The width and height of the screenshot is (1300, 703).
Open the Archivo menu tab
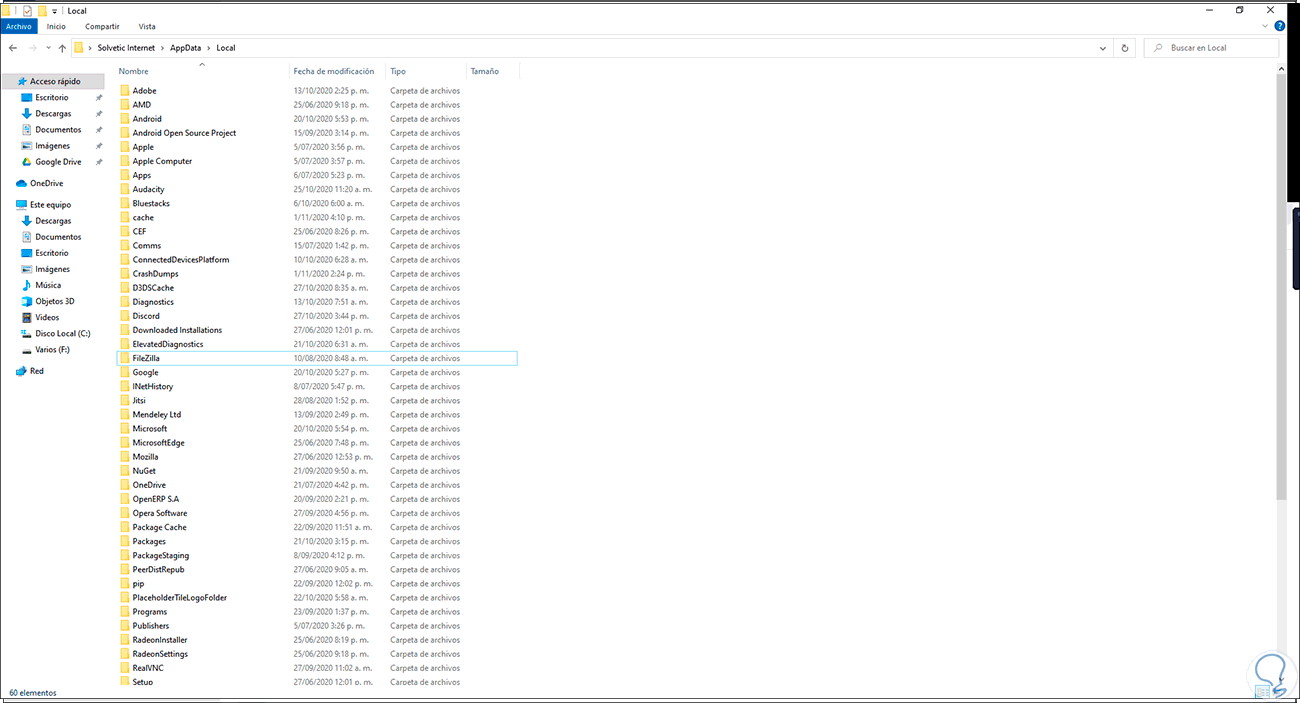(x=19, y=27)
